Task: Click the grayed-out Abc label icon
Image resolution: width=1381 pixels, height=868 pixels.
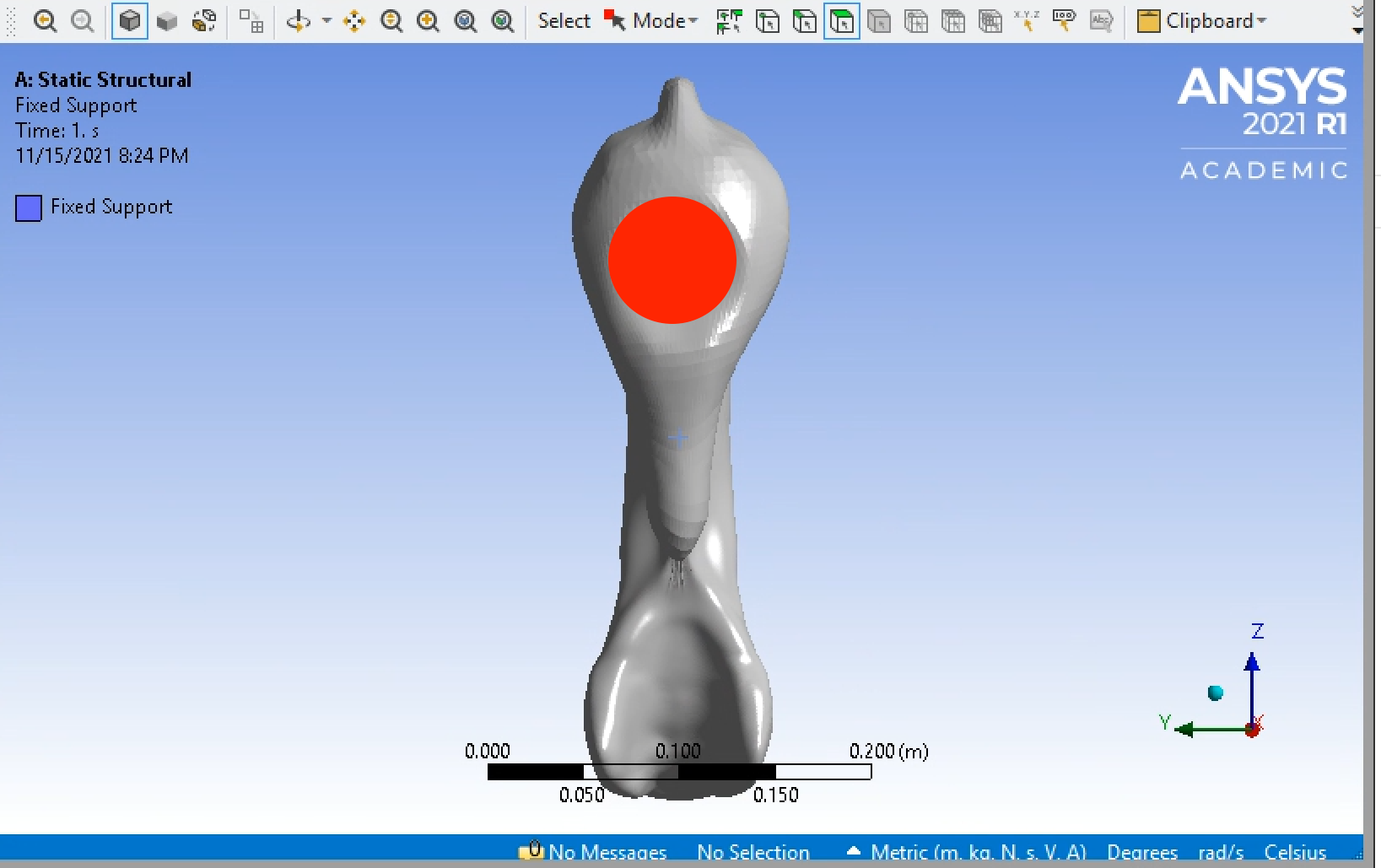Action: 1102,21
